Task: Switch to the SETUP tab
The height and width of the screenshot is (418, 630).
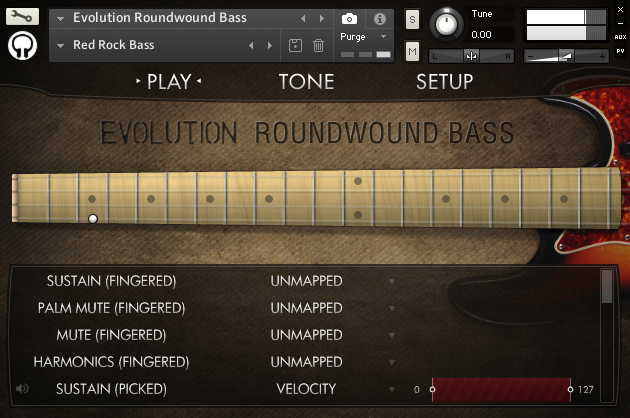Action: [444, 82]
